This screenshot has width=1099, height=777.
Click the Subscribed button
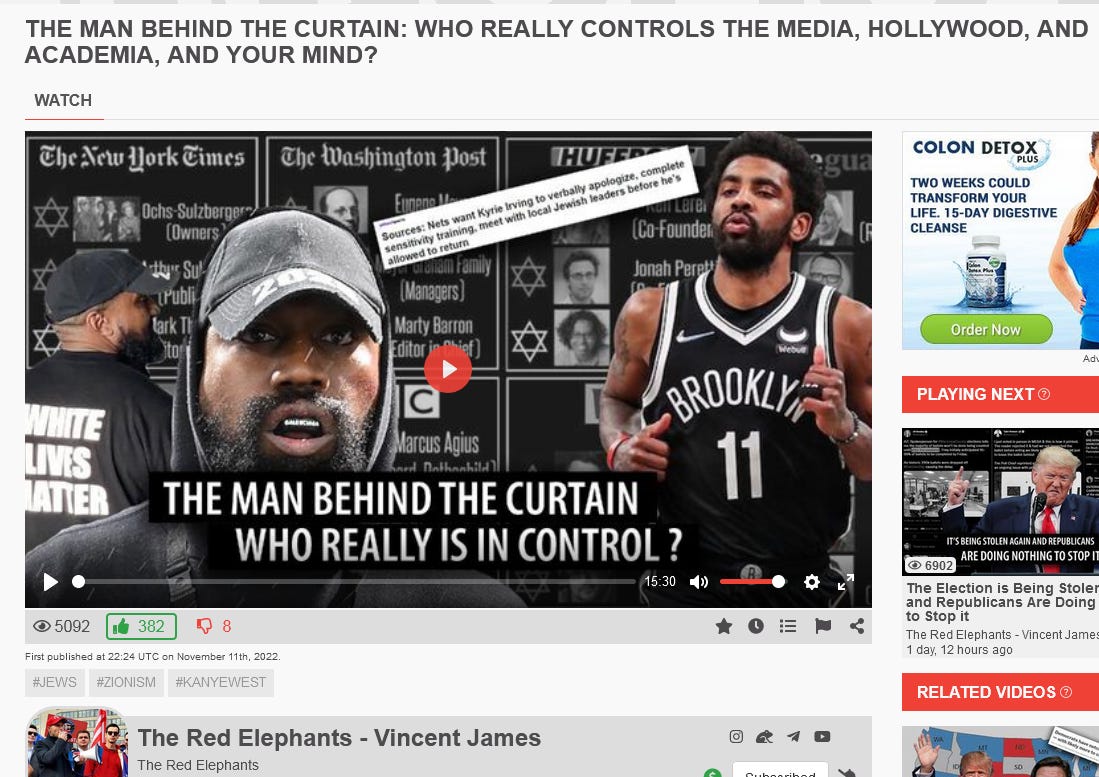click(x=780, y=770)
